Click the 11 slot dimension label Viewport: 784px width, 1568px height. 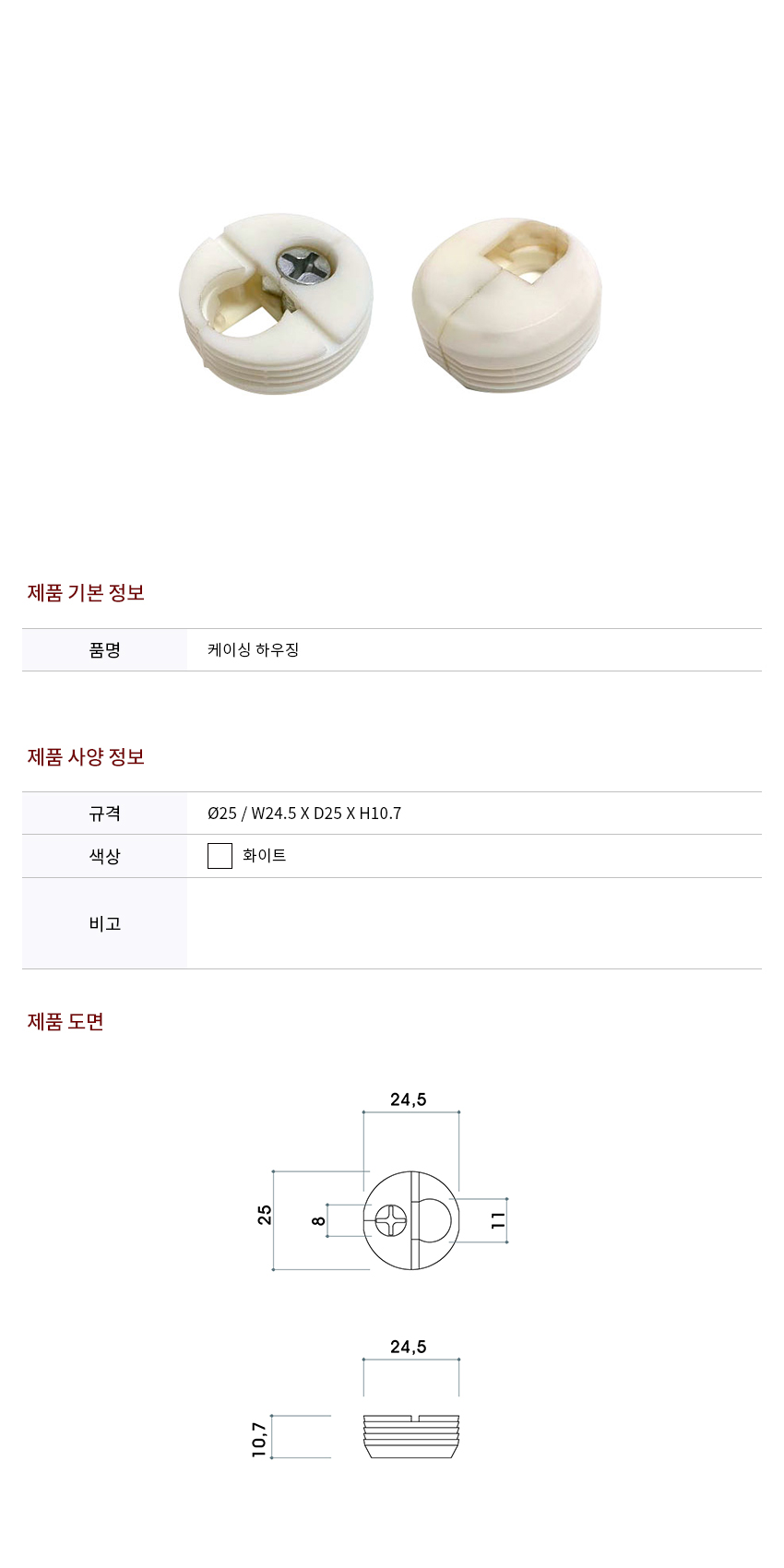coord(499,1220)
